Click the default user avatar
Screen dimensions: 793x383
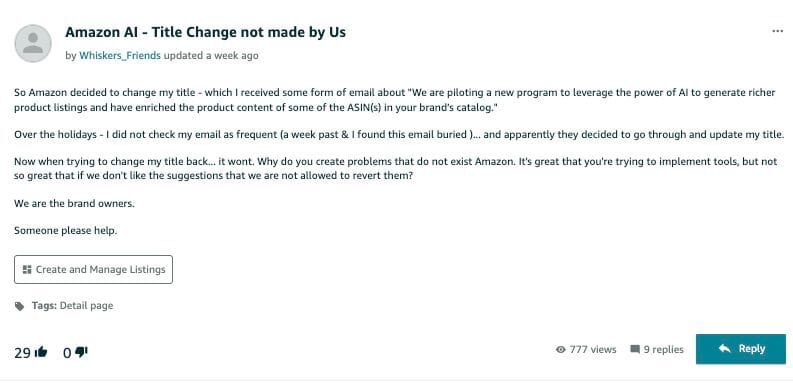(x=33, y=44)
